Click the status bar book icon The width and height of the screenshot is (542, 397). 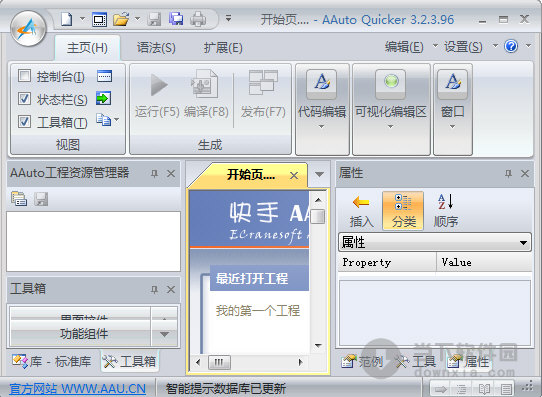click(x=484, y=389)
